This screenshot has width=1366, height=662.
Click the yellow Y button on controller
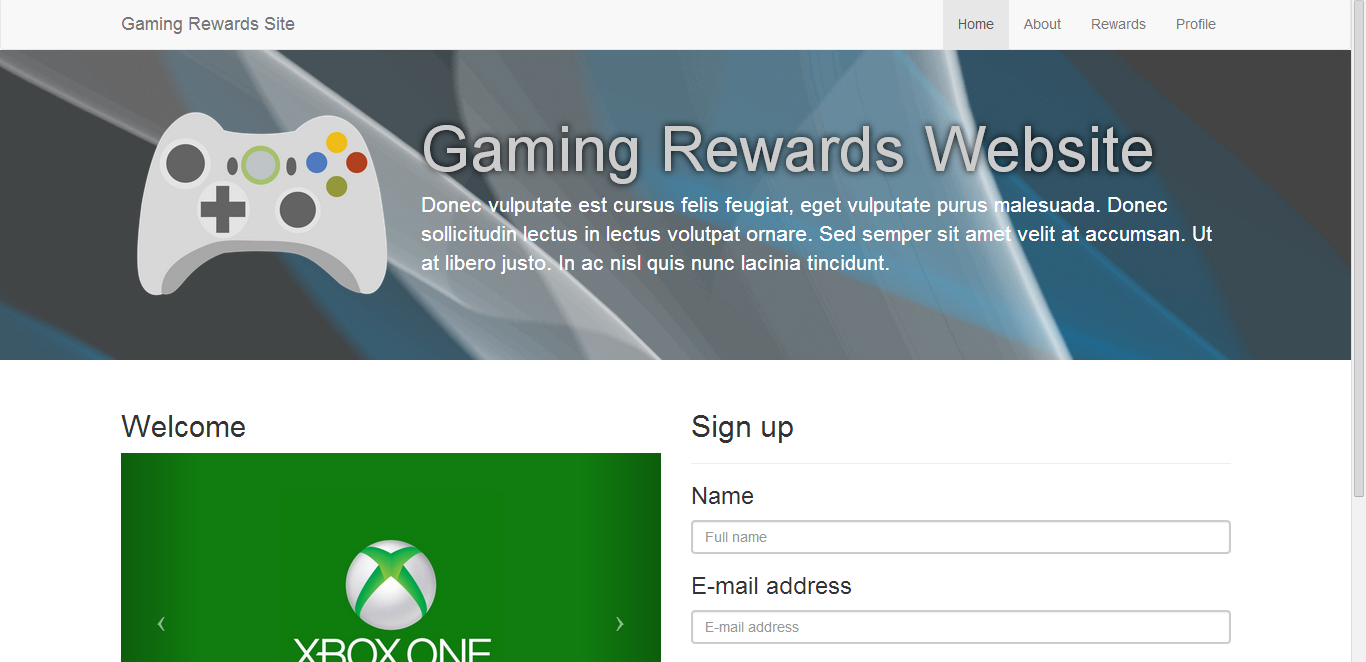tap(337, 142)
